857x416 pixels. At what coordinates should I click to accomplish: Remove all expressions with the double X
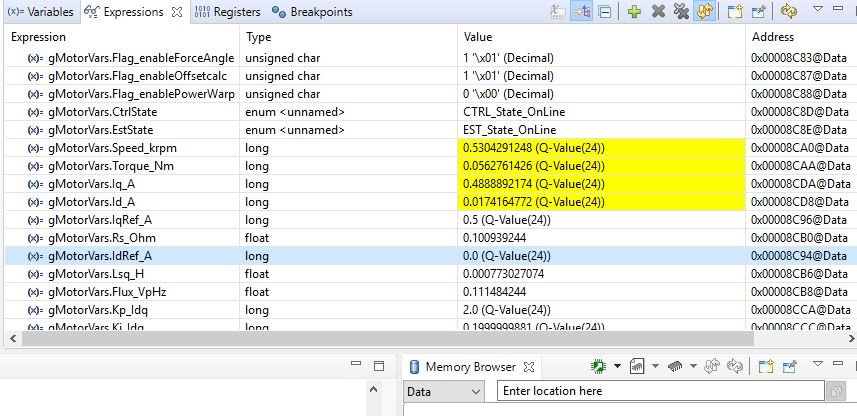[681, 11]
